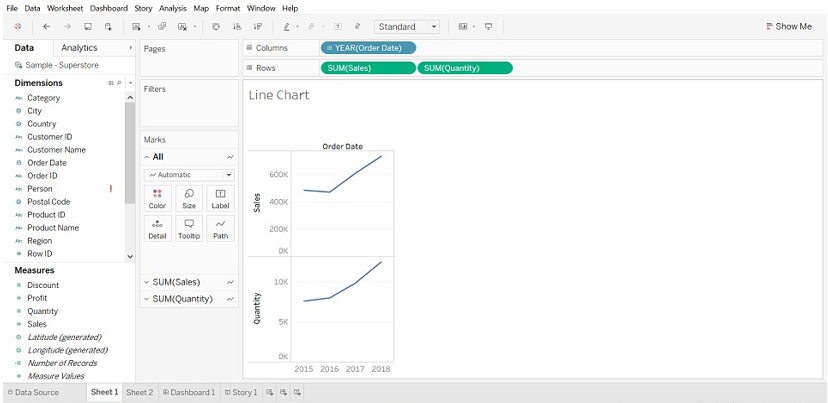The width and height of the screenshot is (828, 403).
Task: Select the Customer Name dimension field
Action: (x=56, y=149)
